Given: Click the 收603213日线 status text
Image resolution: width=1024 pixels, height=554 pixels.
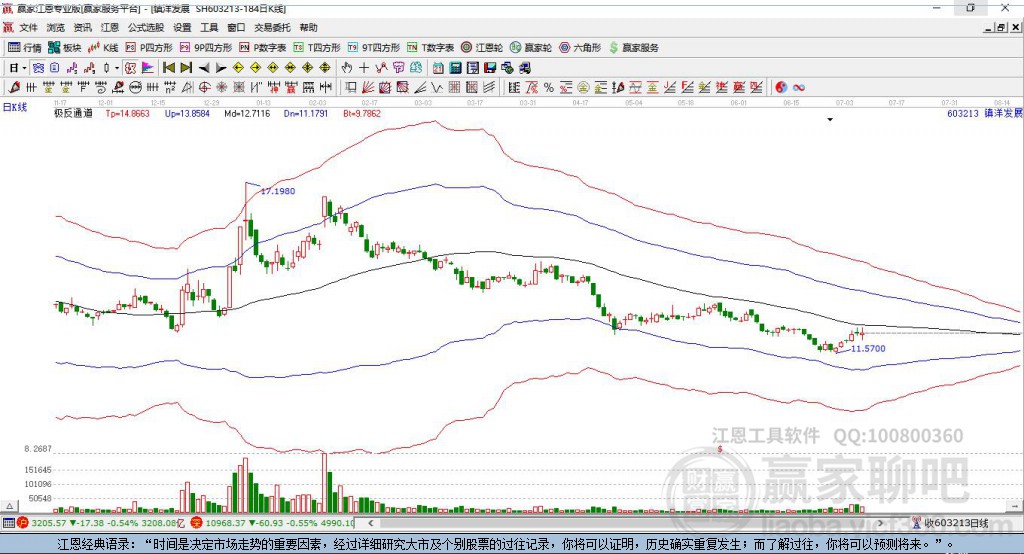Looking at the screenshot, I should pos(956,523).
